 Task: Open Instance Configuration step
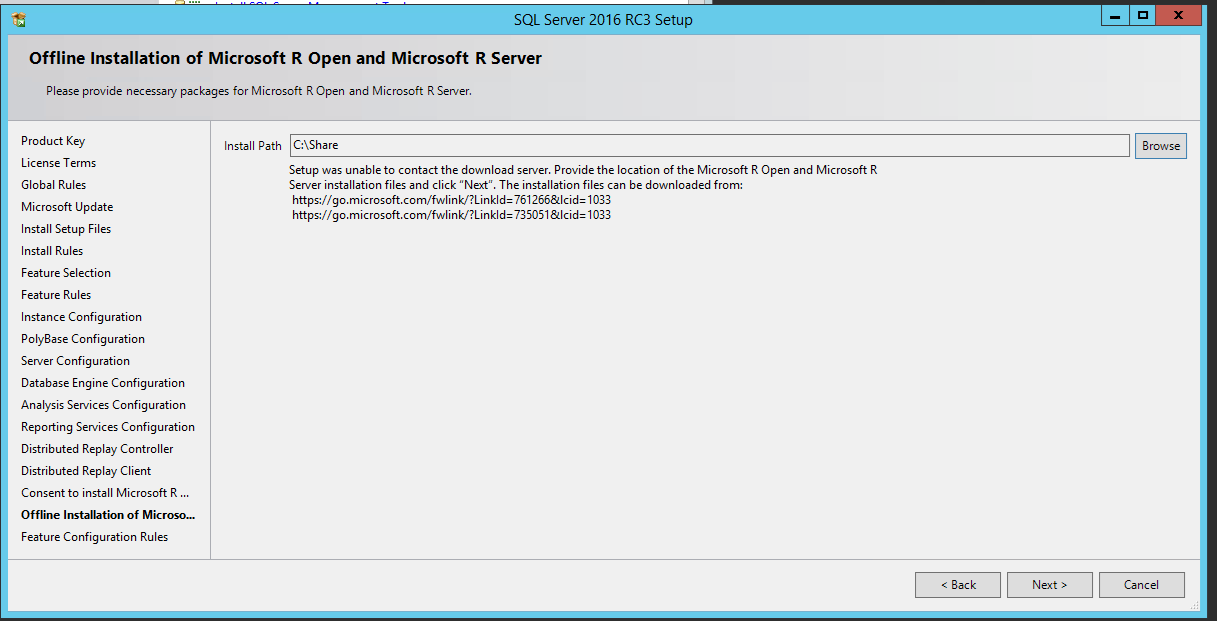tap(81, 317)
